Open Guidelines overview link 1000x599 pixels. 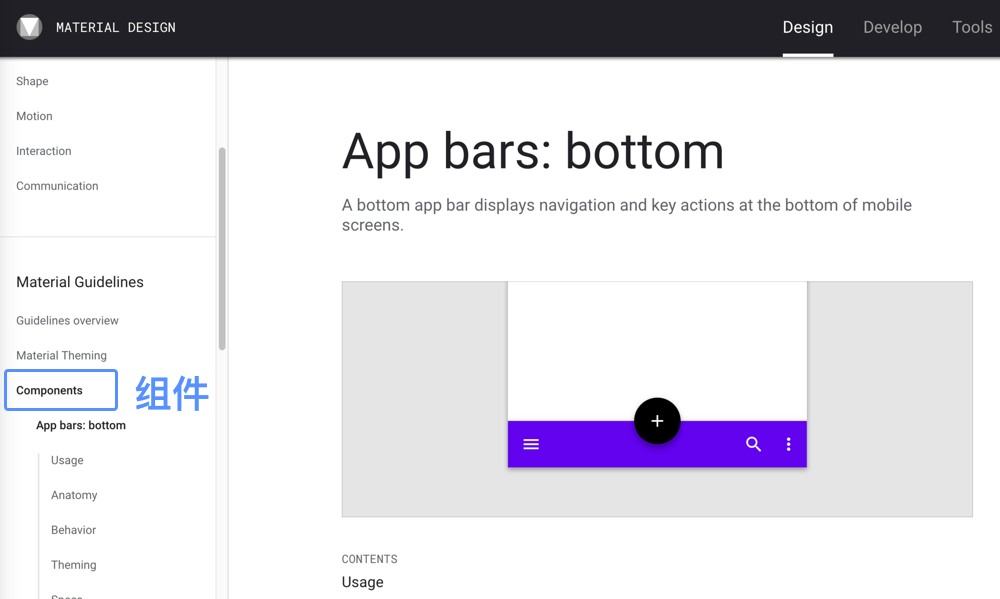(x=68, y=320)
